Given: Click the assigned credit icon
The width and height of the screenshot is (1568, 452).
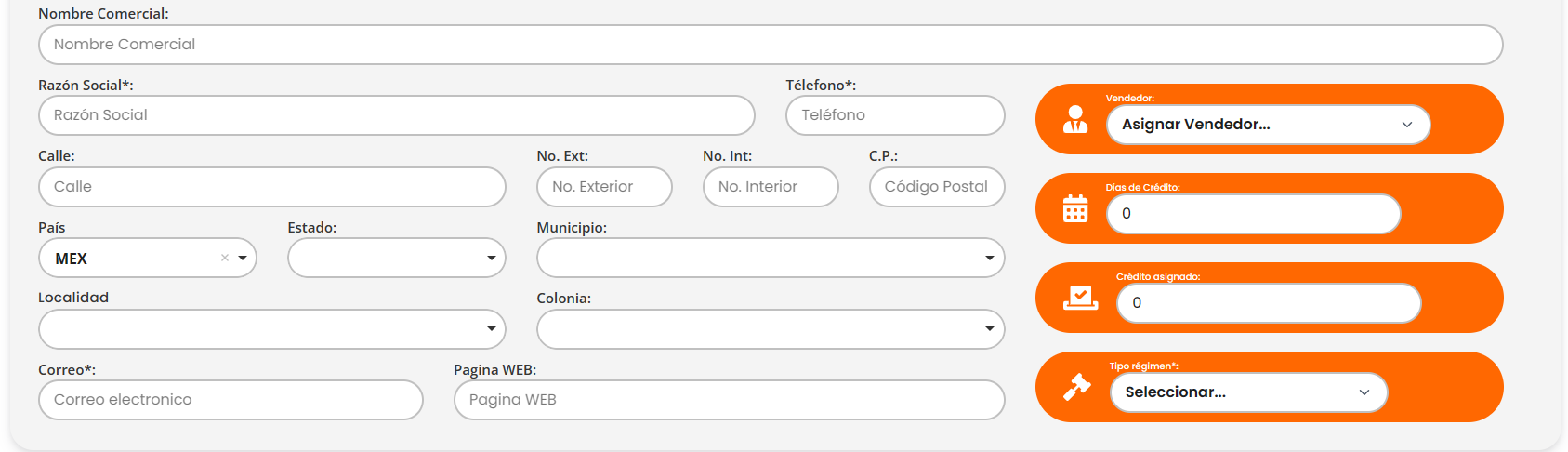Looking at the screenshot, I should [x=1080, y=298].
